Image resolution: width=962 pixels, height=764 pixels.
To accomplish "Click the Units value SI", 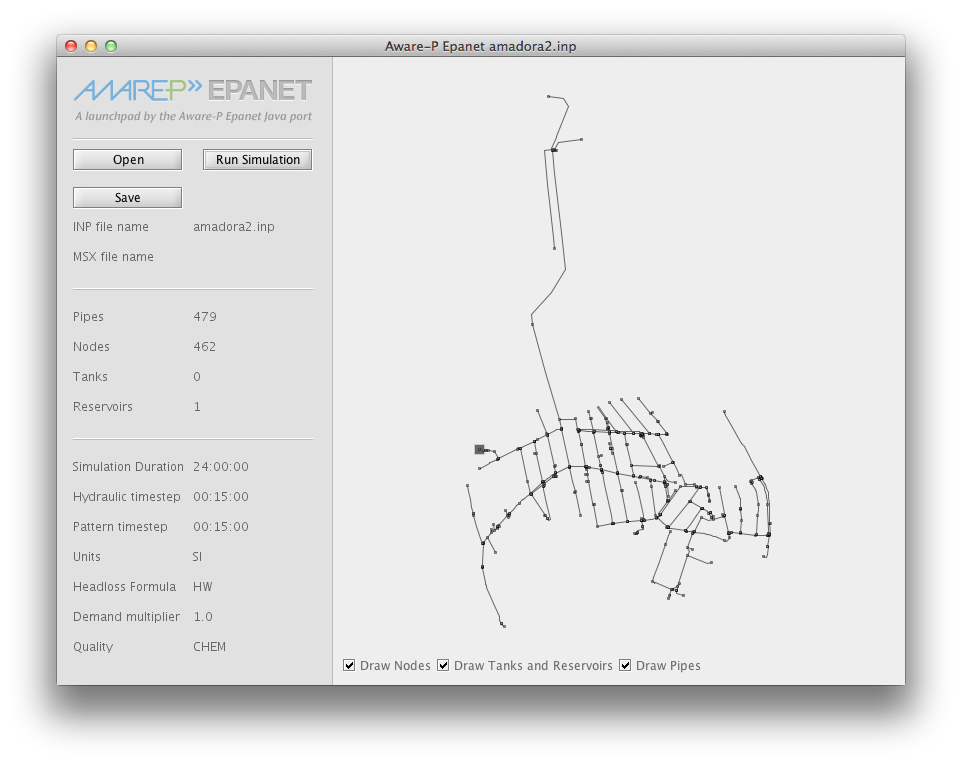I will pyautogui.click(x=197, y=557).
